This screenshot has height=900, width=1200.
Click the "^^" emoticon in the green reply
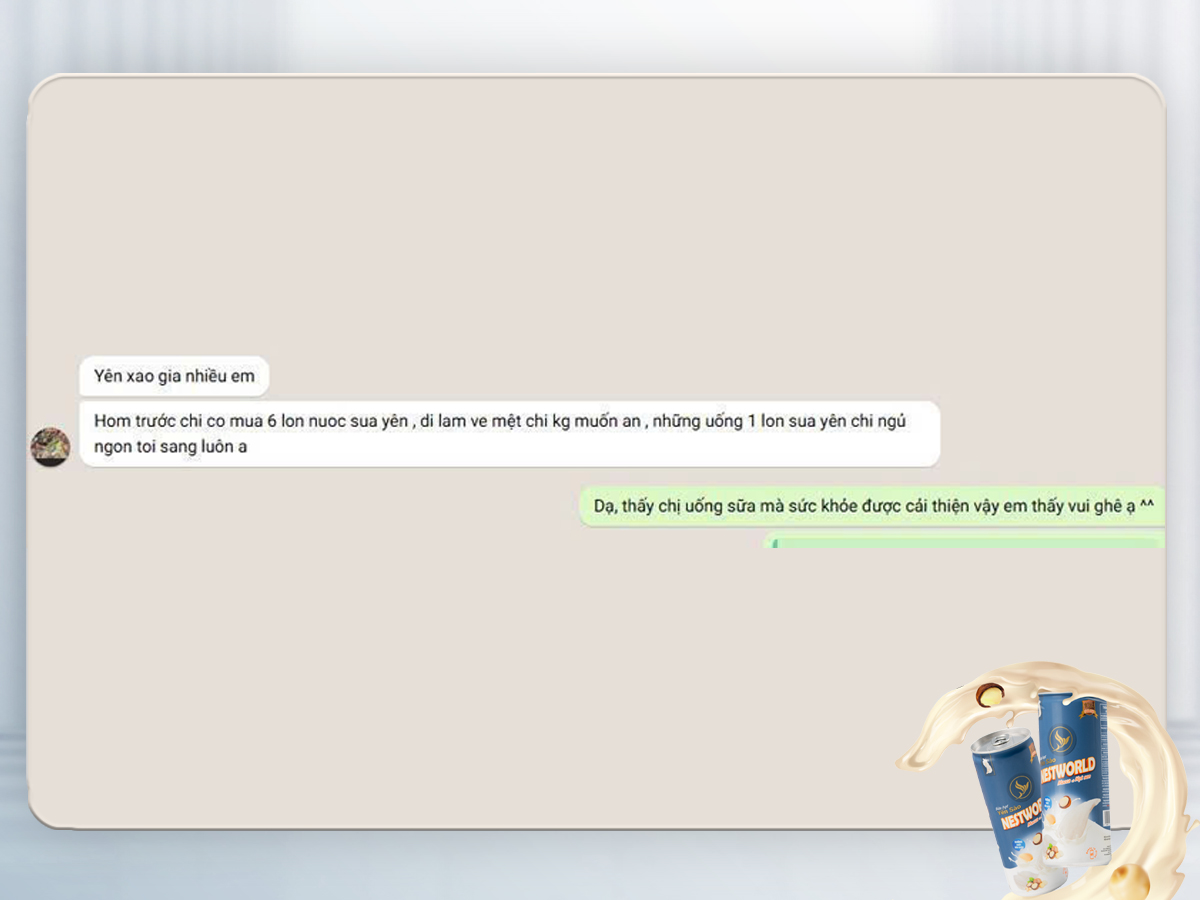[1146, 507]
